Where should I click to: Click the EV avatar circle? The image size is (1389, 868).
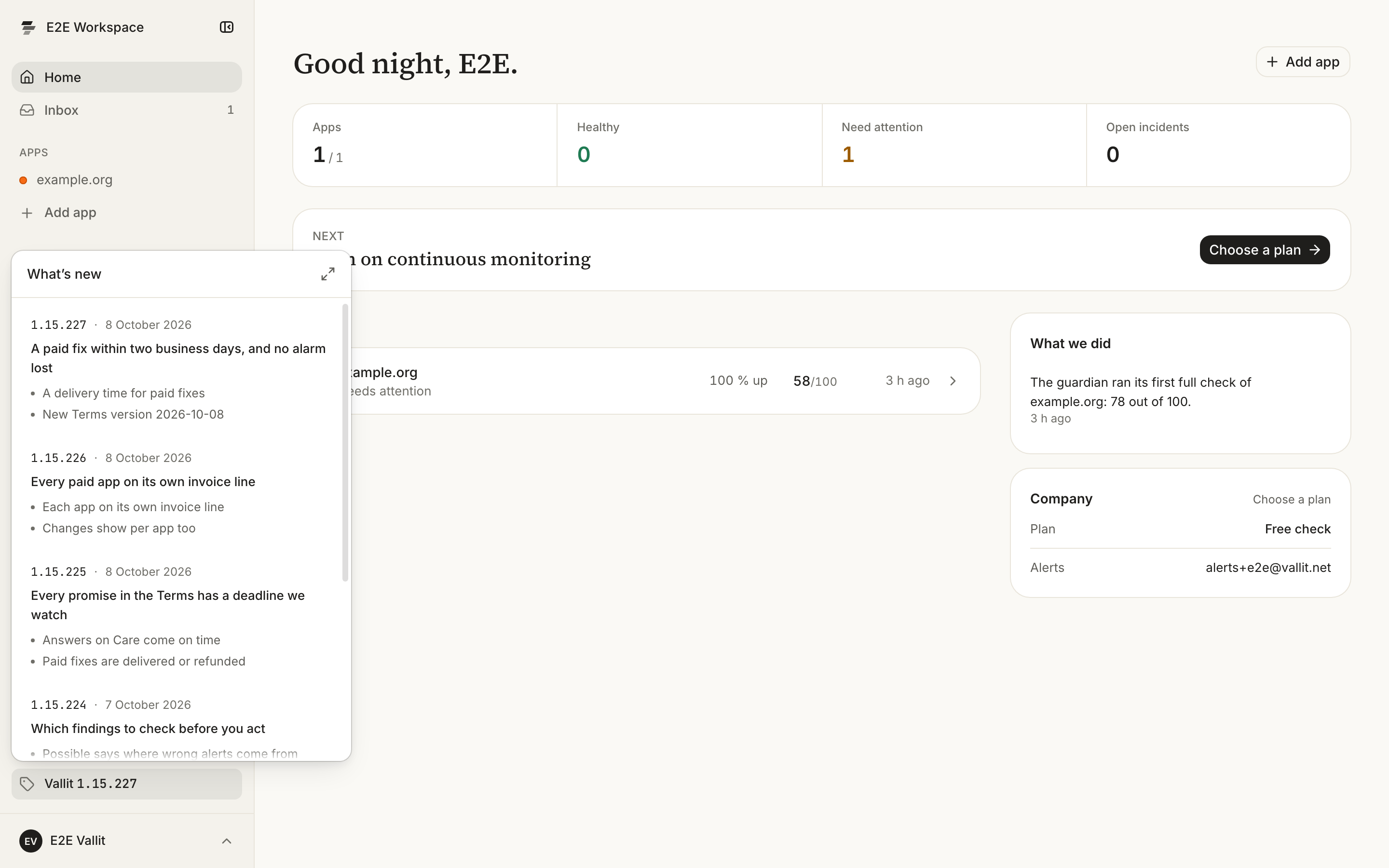pos(31,841)
